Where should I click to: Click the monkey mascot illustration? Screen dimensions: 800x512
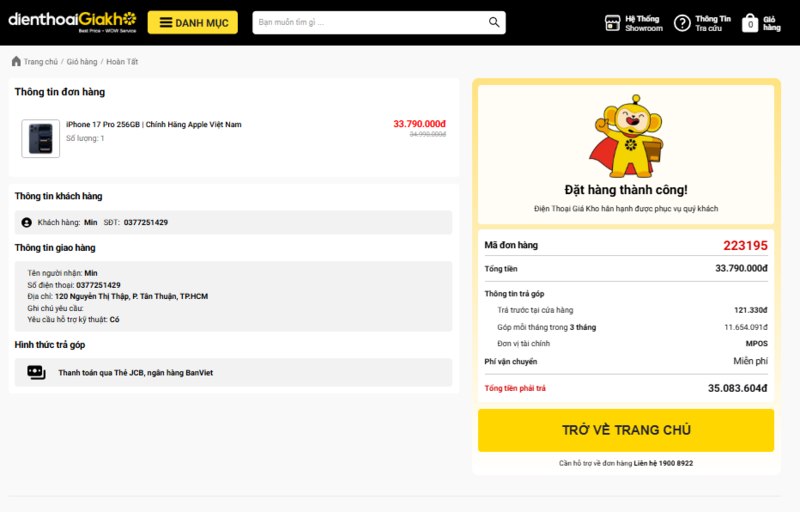[x=628, y=136]
